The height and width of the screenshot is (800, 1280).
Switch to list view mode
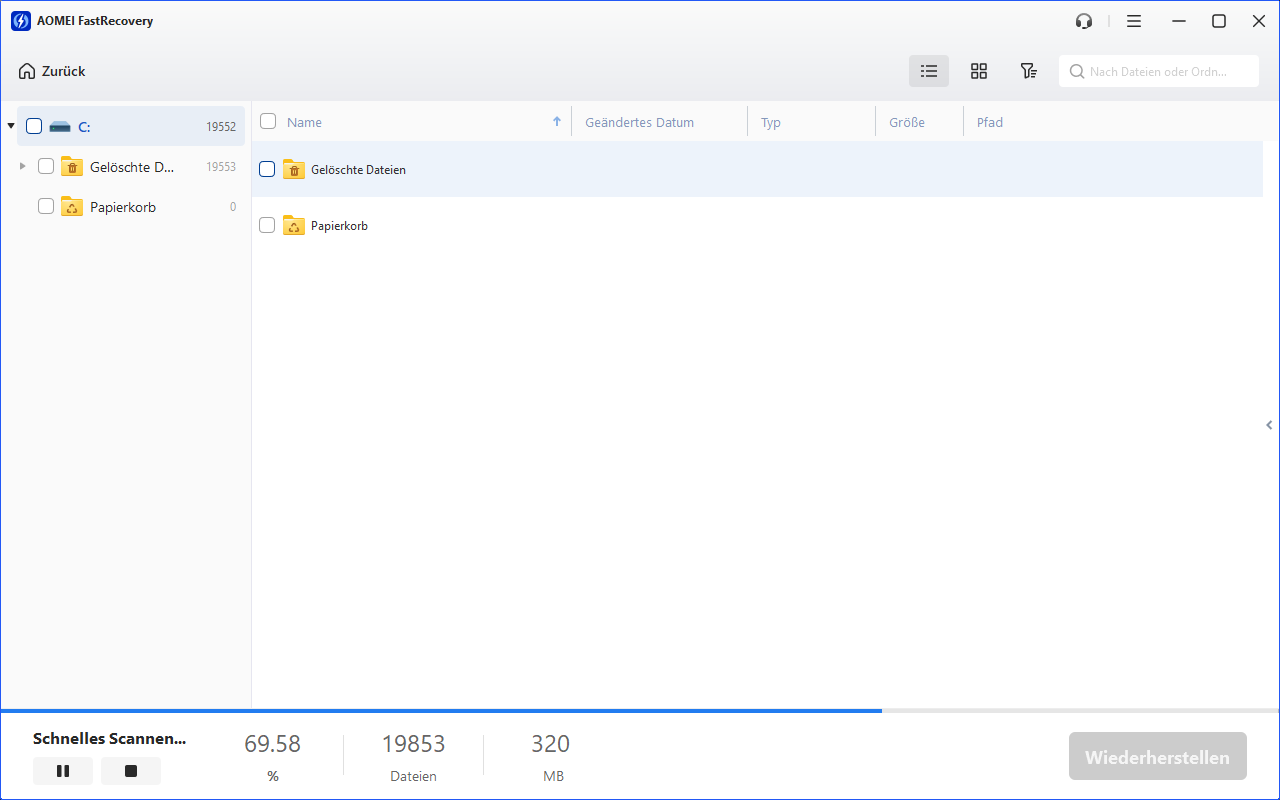tap(929, 71)
